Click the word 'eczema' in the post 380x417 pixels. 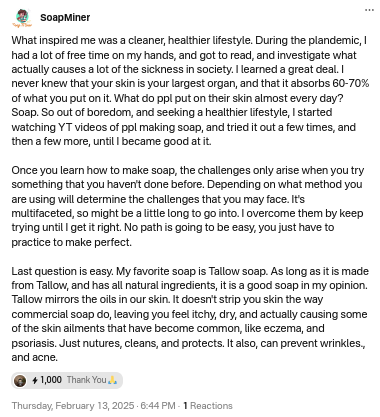coord(282,329)
